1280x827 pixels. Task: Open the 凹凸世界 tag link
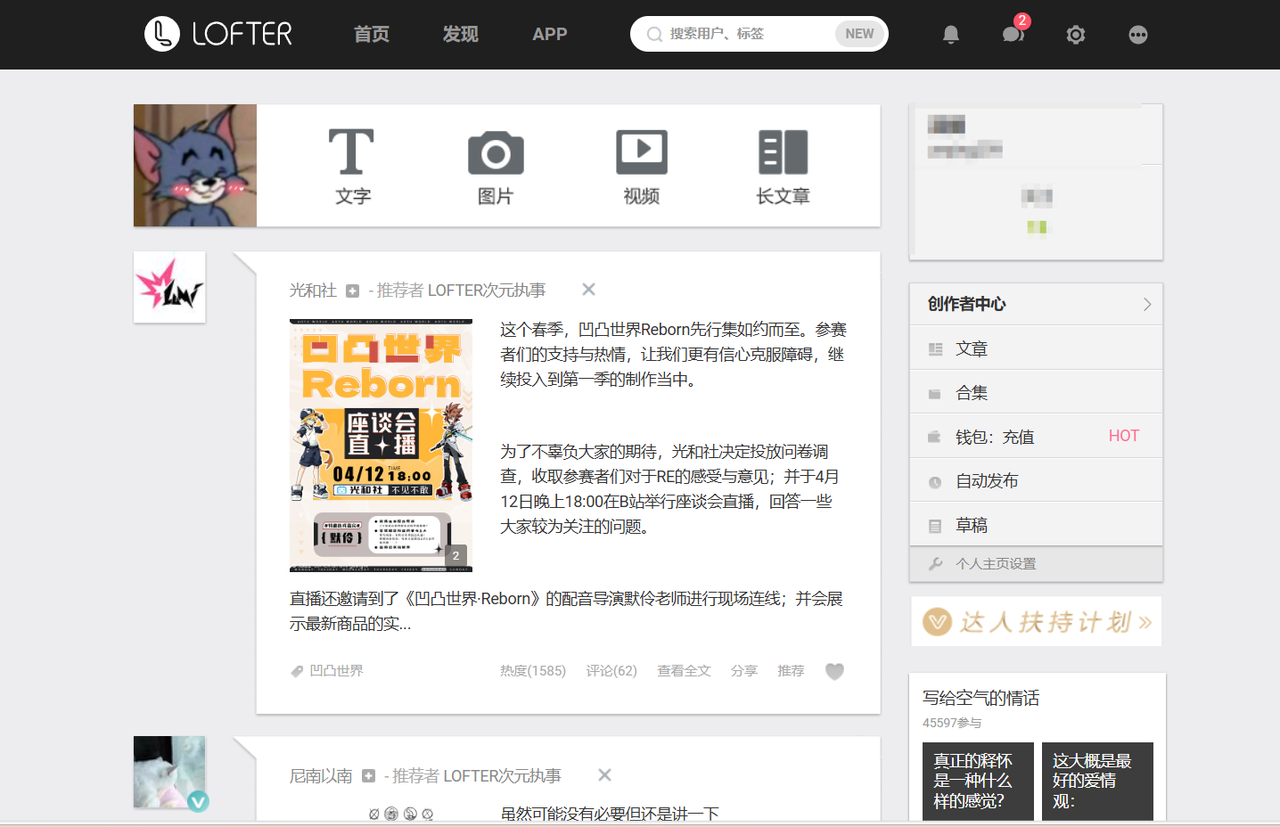(336, 671)
